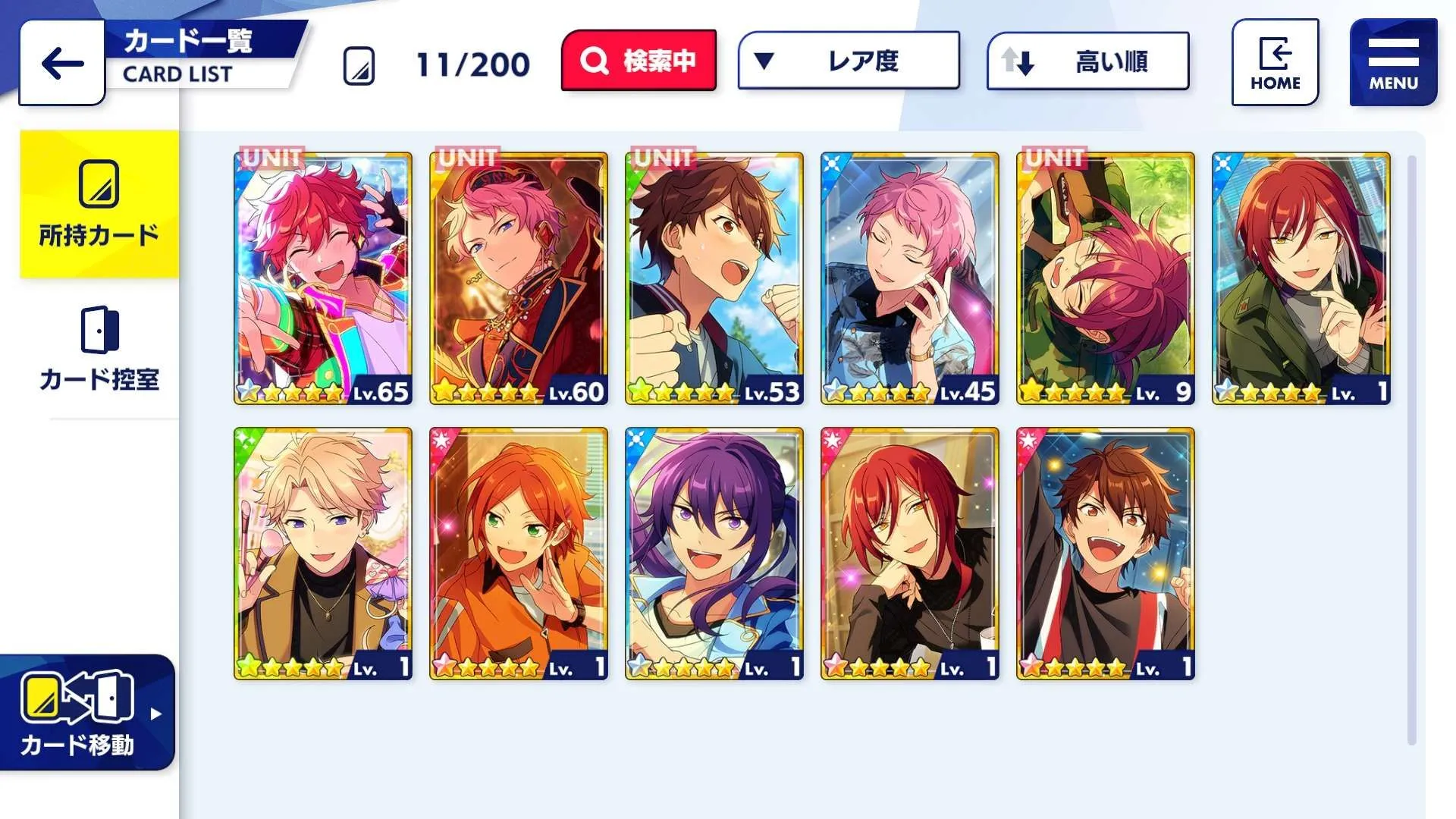Expand the レア度 sort dropdown
Image resolution: width=1456 pixels, height=819 pixels.
pyautogui.click(x=849, y=61)
